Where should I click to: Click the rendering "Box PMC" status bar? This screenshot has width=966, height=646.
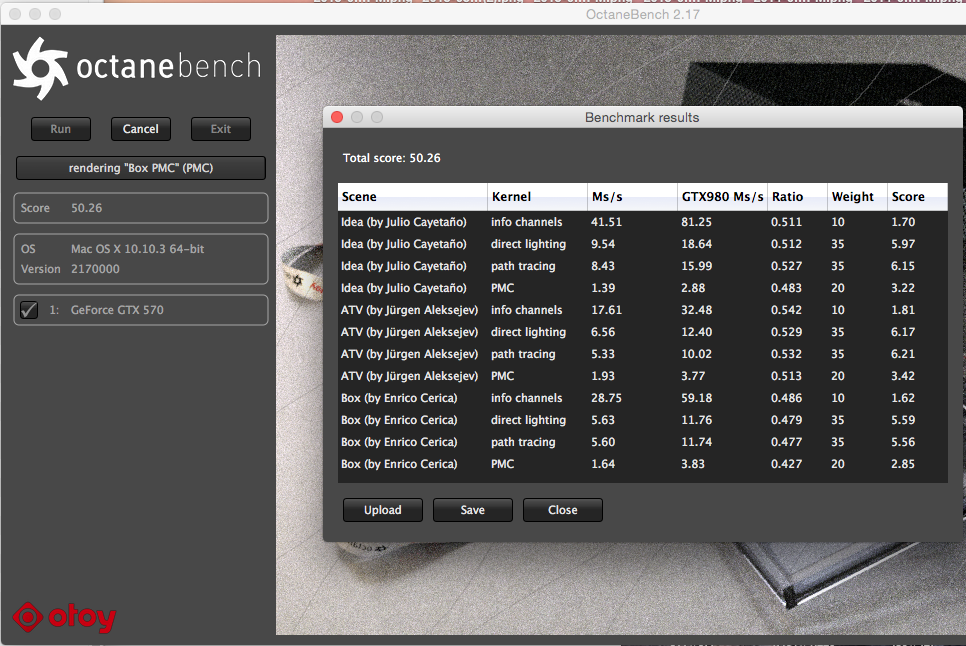pyautogui.click(x=140, y=168)
